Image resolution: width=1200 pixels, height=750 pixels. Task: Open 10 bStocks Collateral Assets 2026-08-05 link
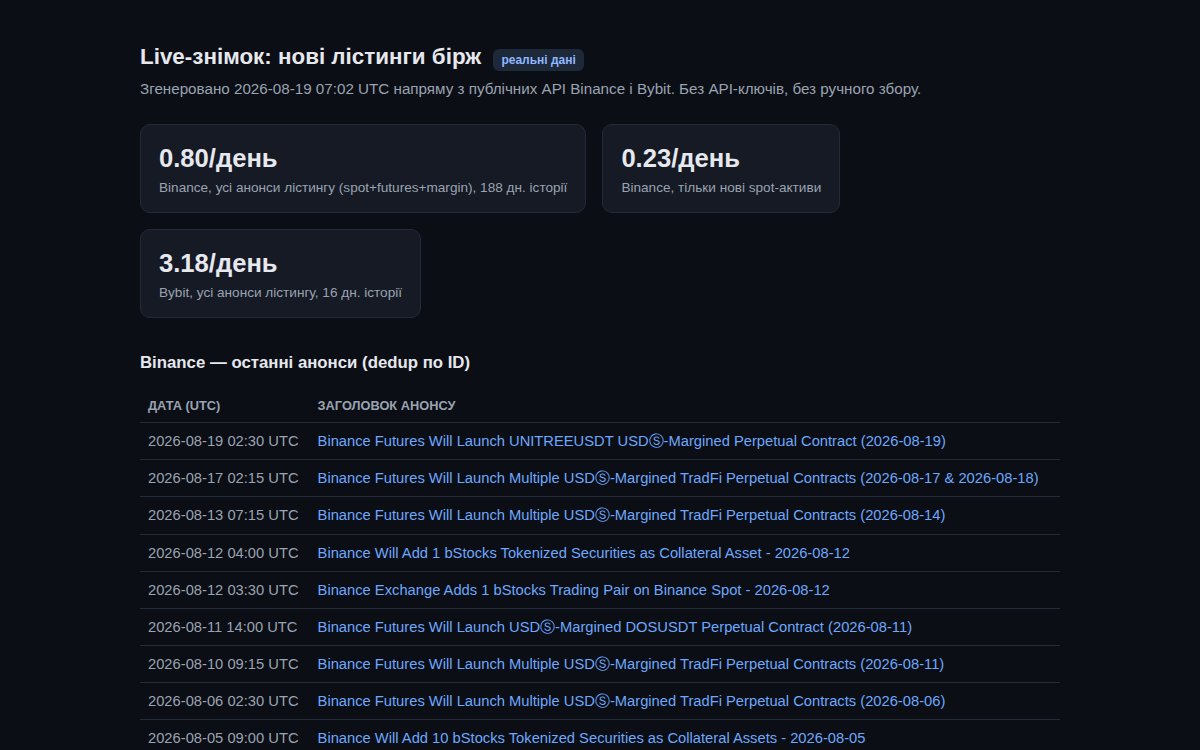click(591, 738)
